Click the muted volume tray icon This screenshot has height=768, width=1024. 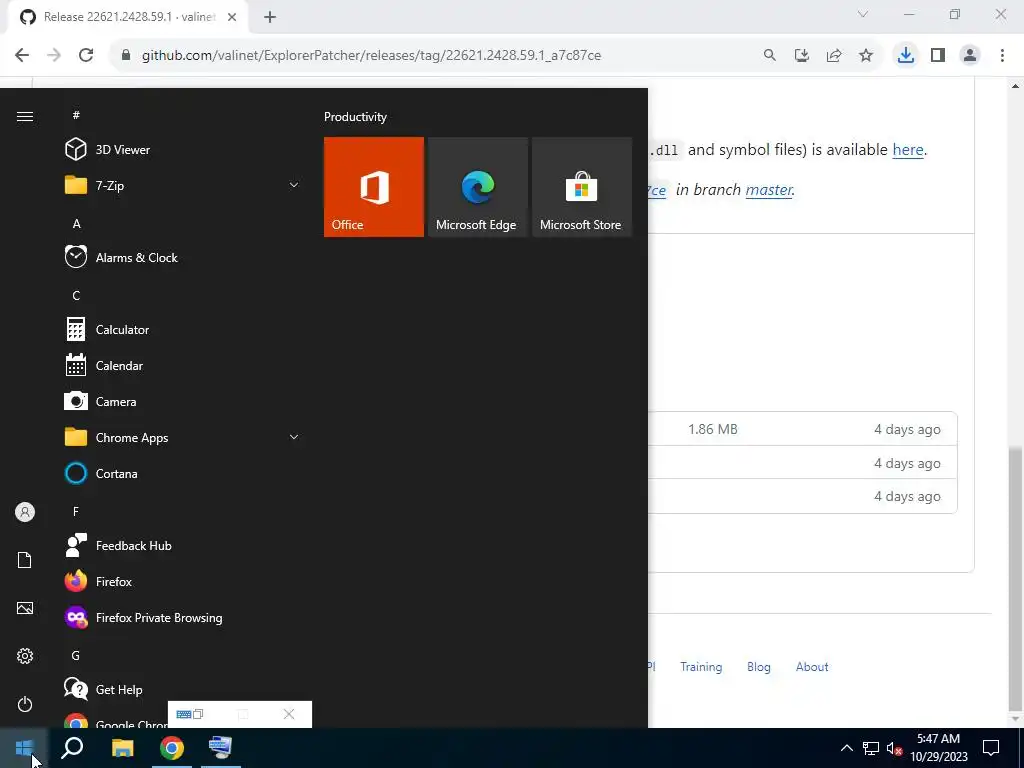894,748
